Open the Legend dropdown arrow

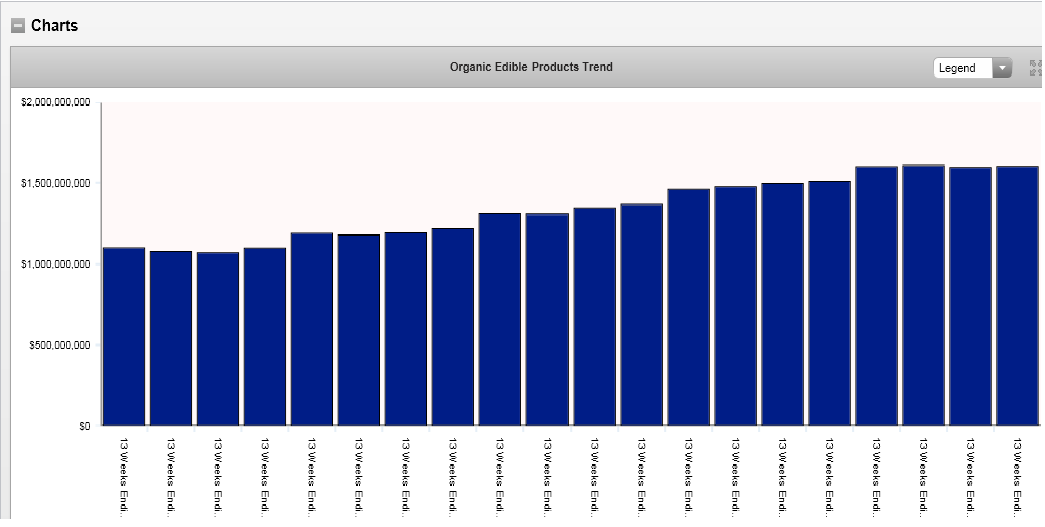pos(1002,68)
